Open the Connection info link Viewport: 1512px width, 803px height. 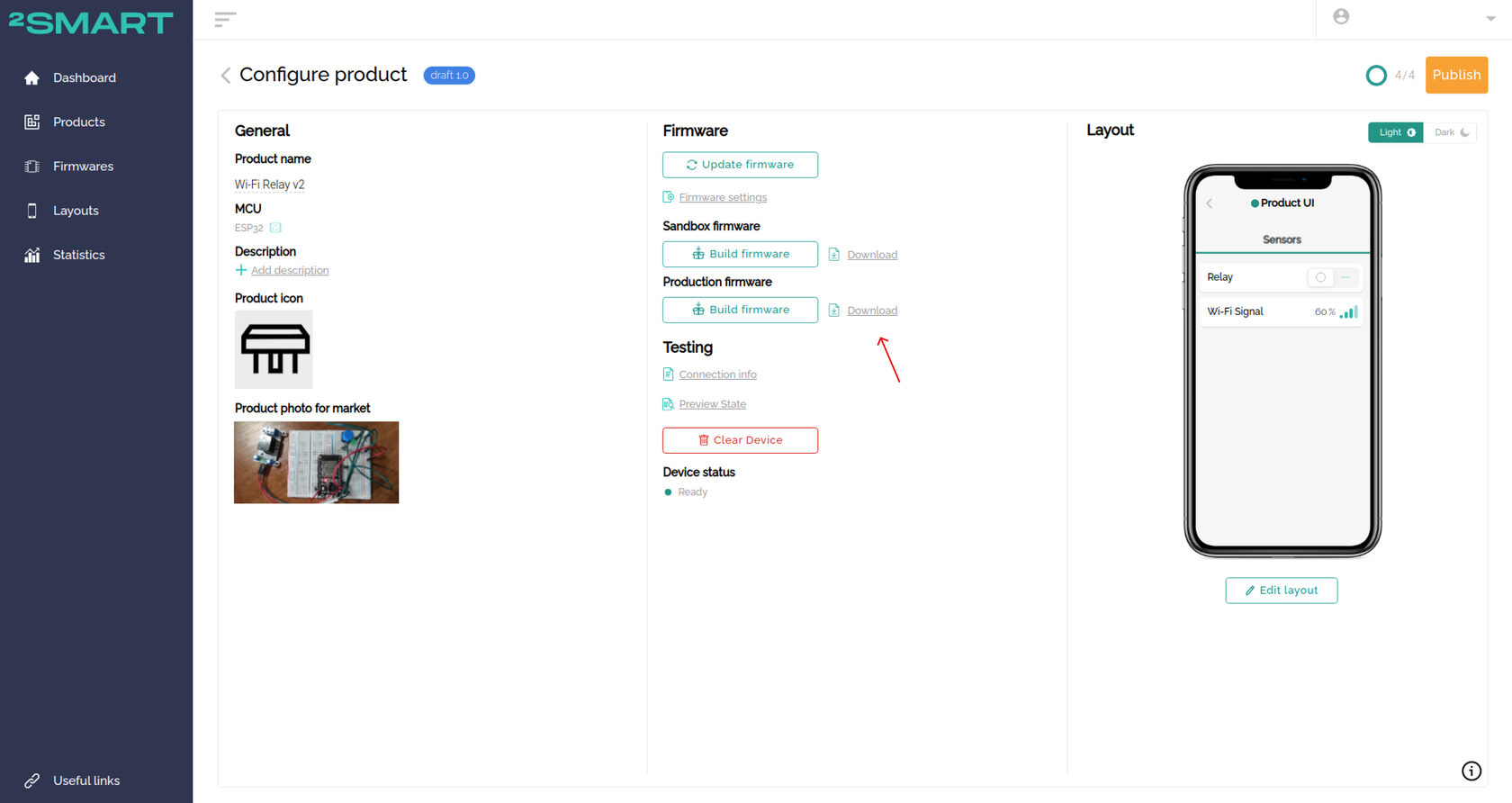pyautogui.click(x=717, y=374)
